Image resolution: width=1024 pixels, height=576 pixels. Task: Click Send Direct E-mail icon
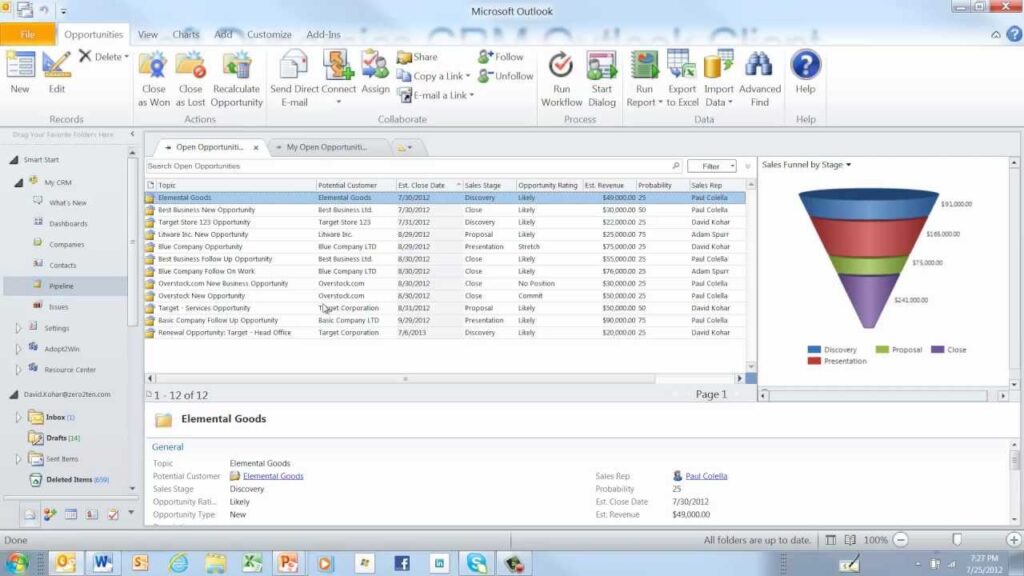click(294, 65)
